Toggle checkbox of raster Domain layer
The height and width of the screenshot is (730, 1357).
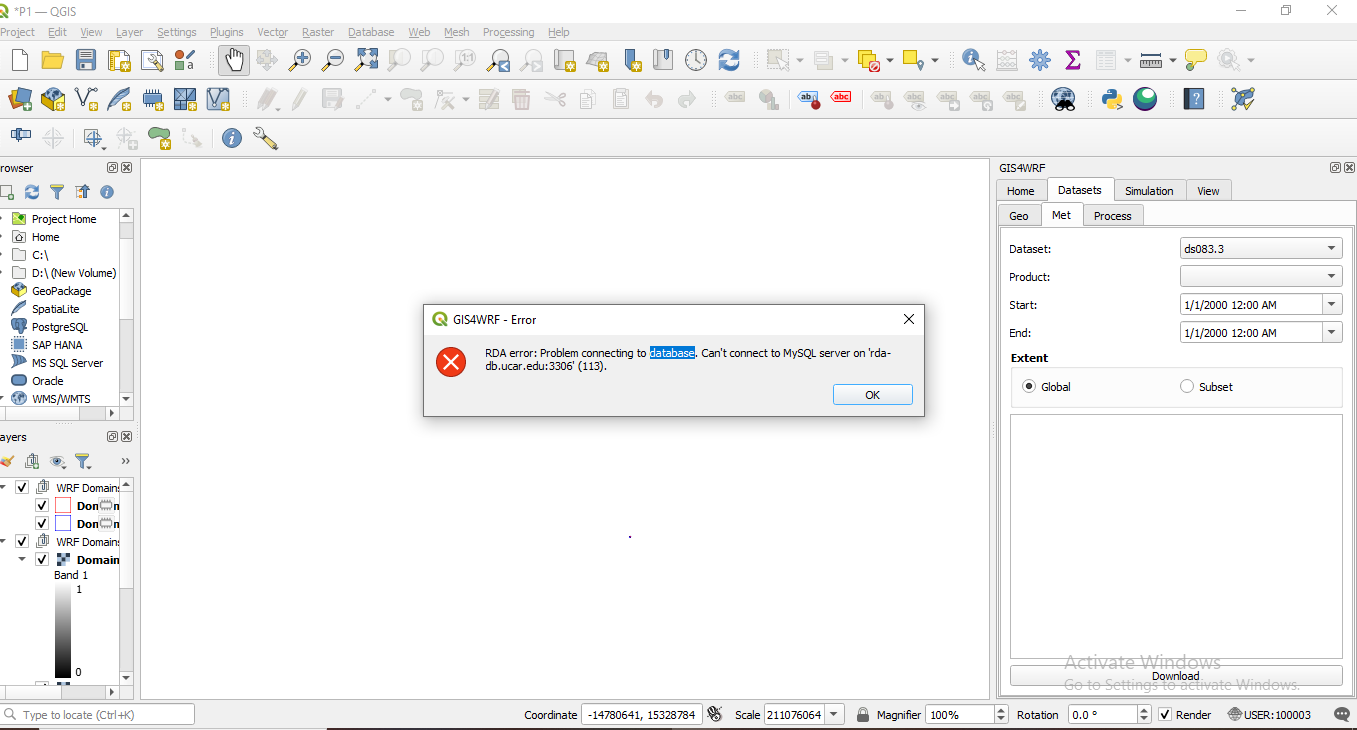pos(42,560)
